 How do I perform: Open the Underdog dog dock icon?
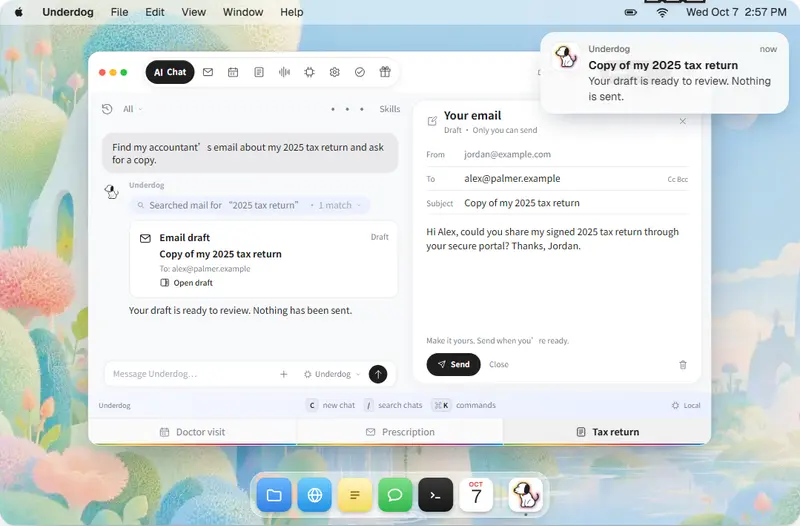[x=526, y=495]
